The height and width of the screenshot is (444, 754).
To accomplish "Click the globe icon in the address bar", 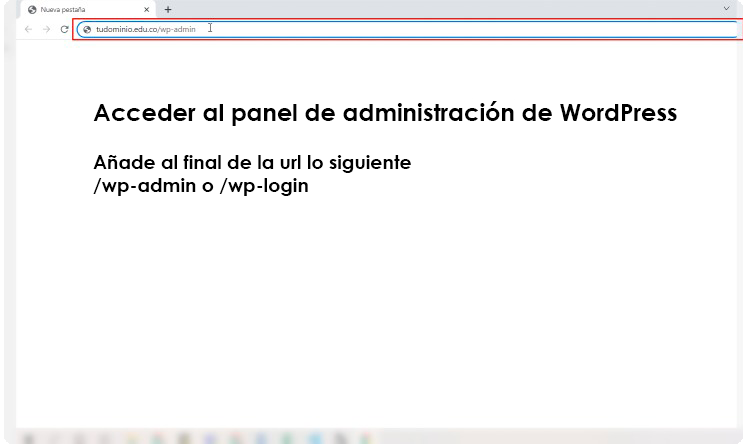I will pos(87,29).
